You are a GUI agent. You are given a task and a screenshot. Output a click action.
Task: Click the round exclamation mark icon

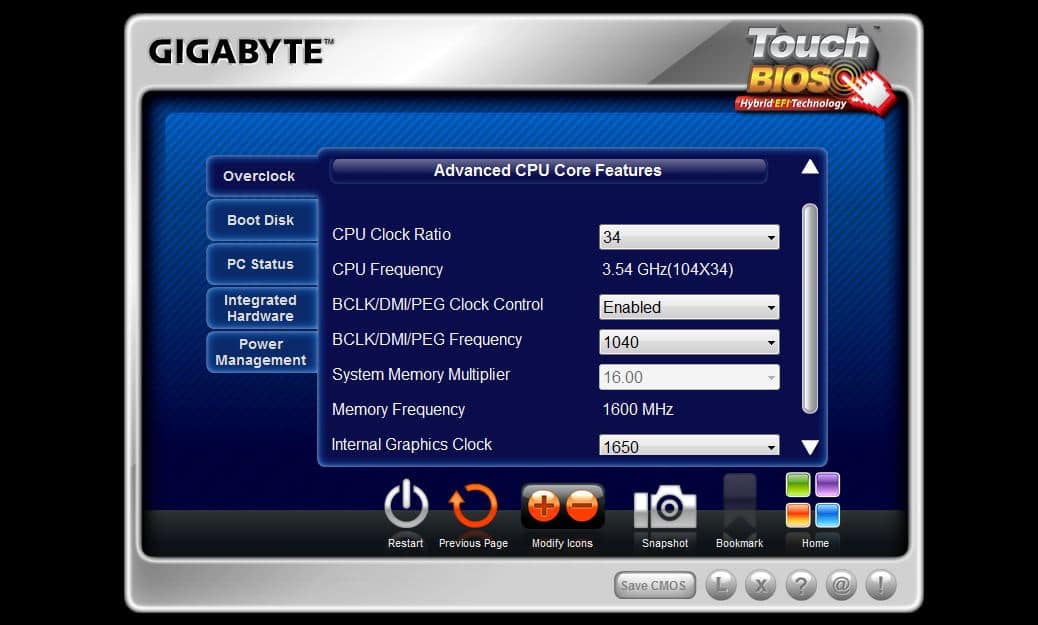pos(881,585)
